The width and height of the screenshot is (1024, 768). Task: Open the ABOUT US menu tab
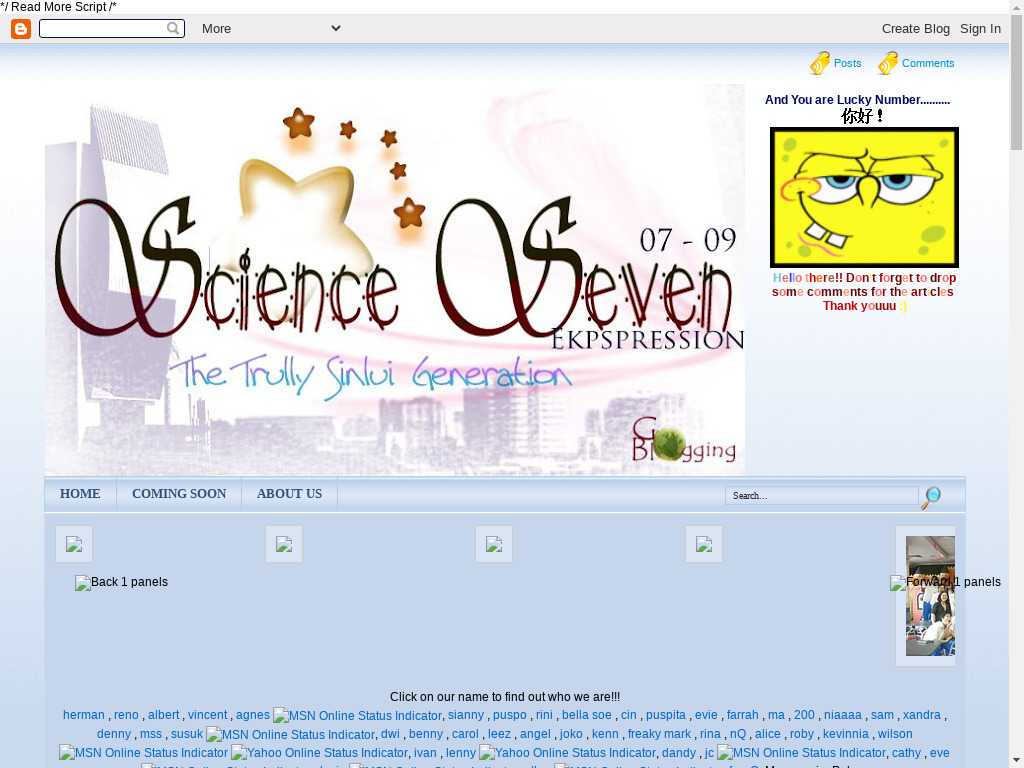point(289,494)
